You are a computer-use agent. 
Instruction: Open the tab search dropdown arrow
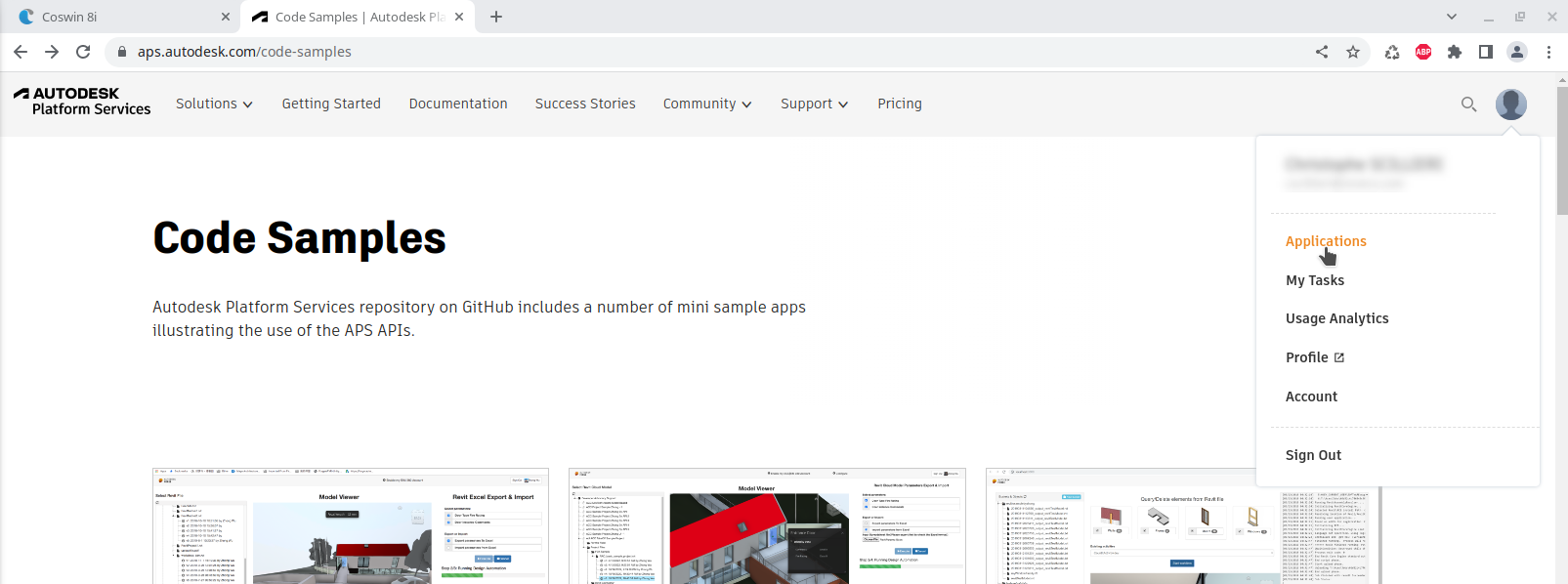[x=1452, y=17]
